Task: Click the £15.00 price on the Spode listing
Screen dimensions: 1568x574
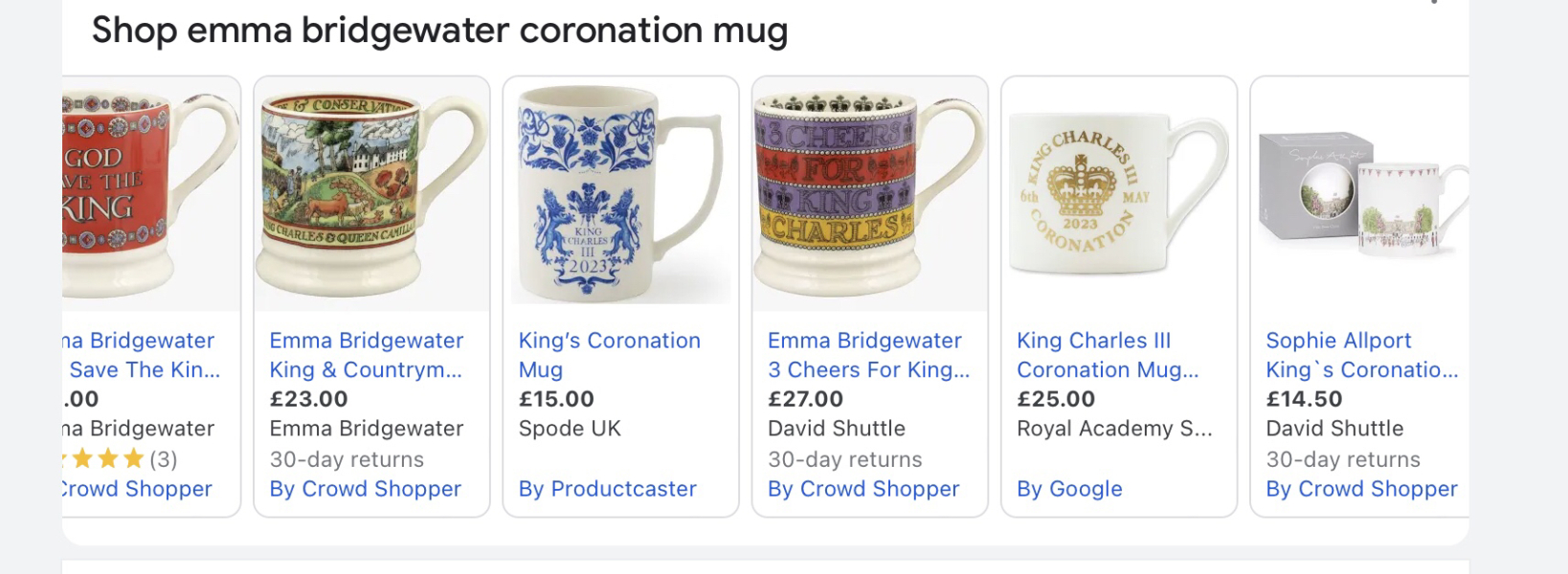Action: [556, 399]
